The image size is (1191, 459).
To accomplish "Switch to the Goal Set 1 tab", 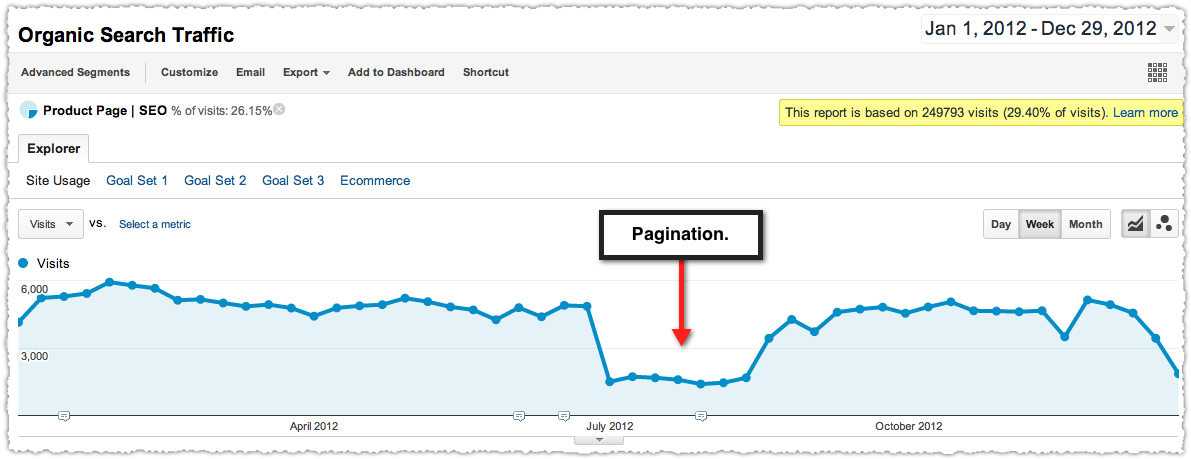I will coord(137,181).
